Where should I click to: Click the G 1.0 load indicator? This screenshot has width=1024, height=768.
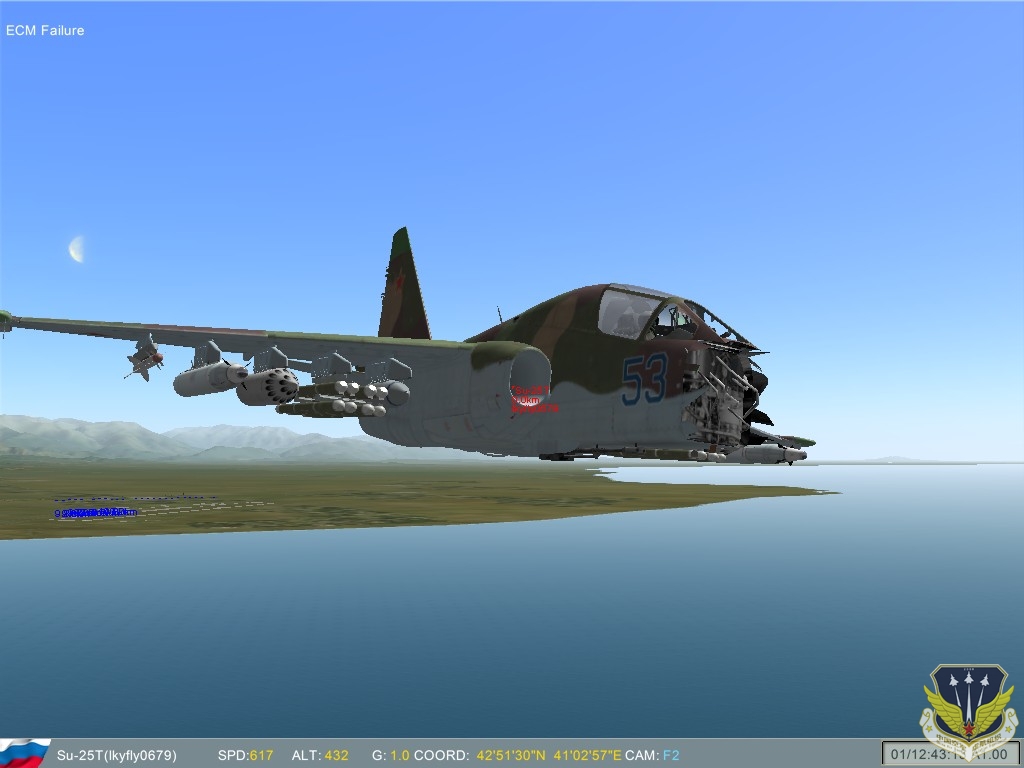coord(391,755)
